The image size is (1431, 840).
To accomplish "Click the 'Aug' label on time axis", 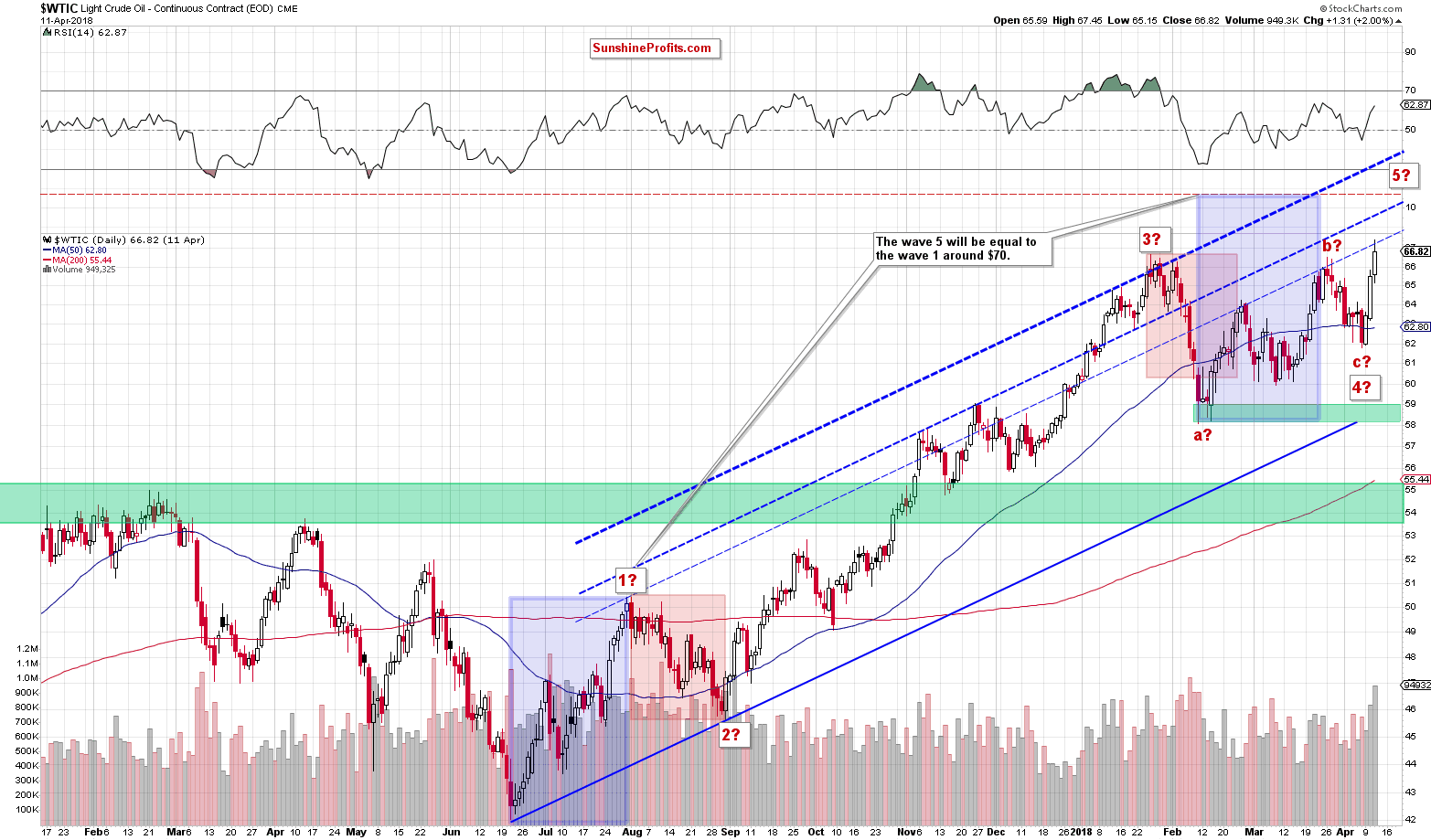I will tap(632, 833).
